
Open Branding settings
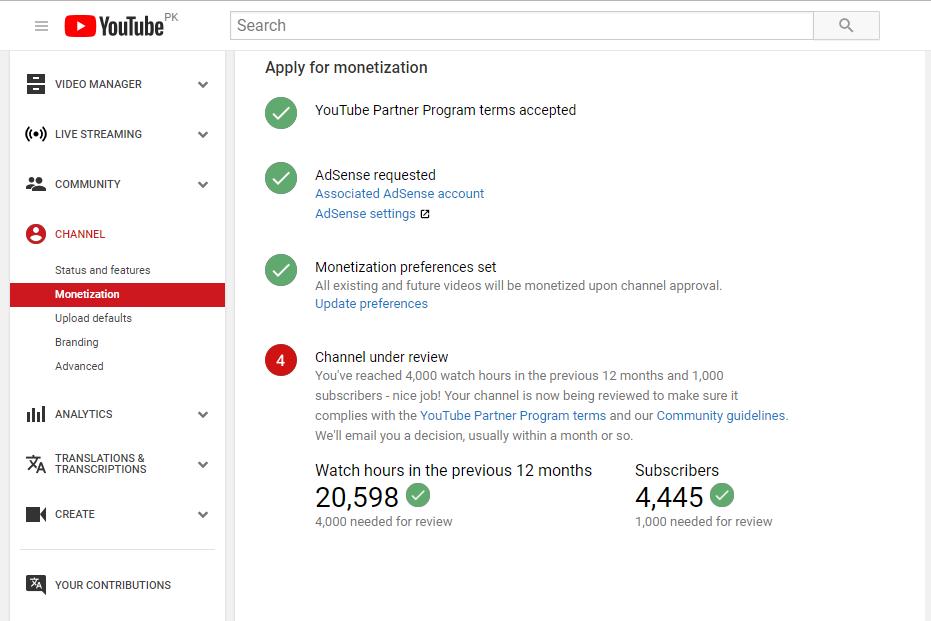77,343
